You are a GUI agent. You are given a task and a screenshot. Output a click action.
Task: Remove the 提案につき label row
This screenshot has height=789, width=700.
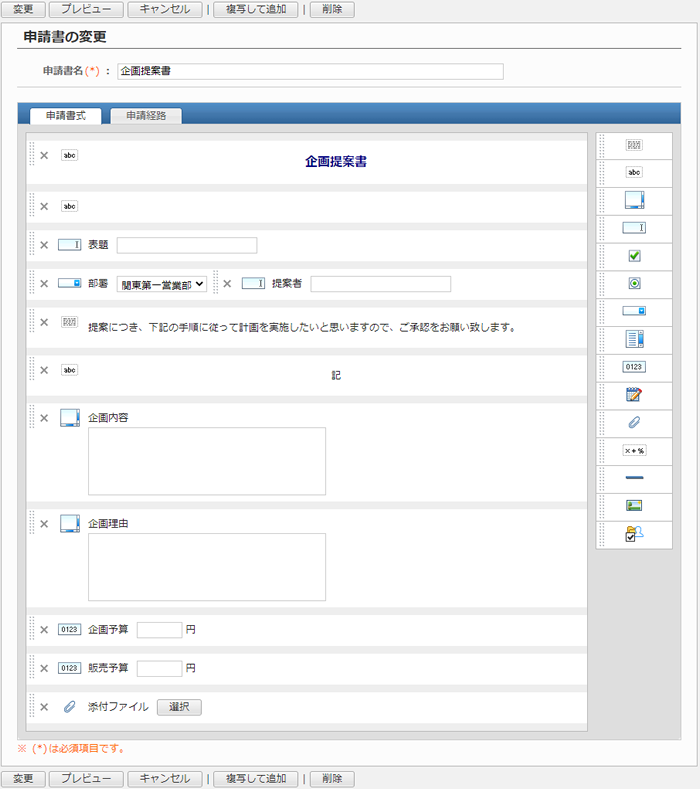44,323
